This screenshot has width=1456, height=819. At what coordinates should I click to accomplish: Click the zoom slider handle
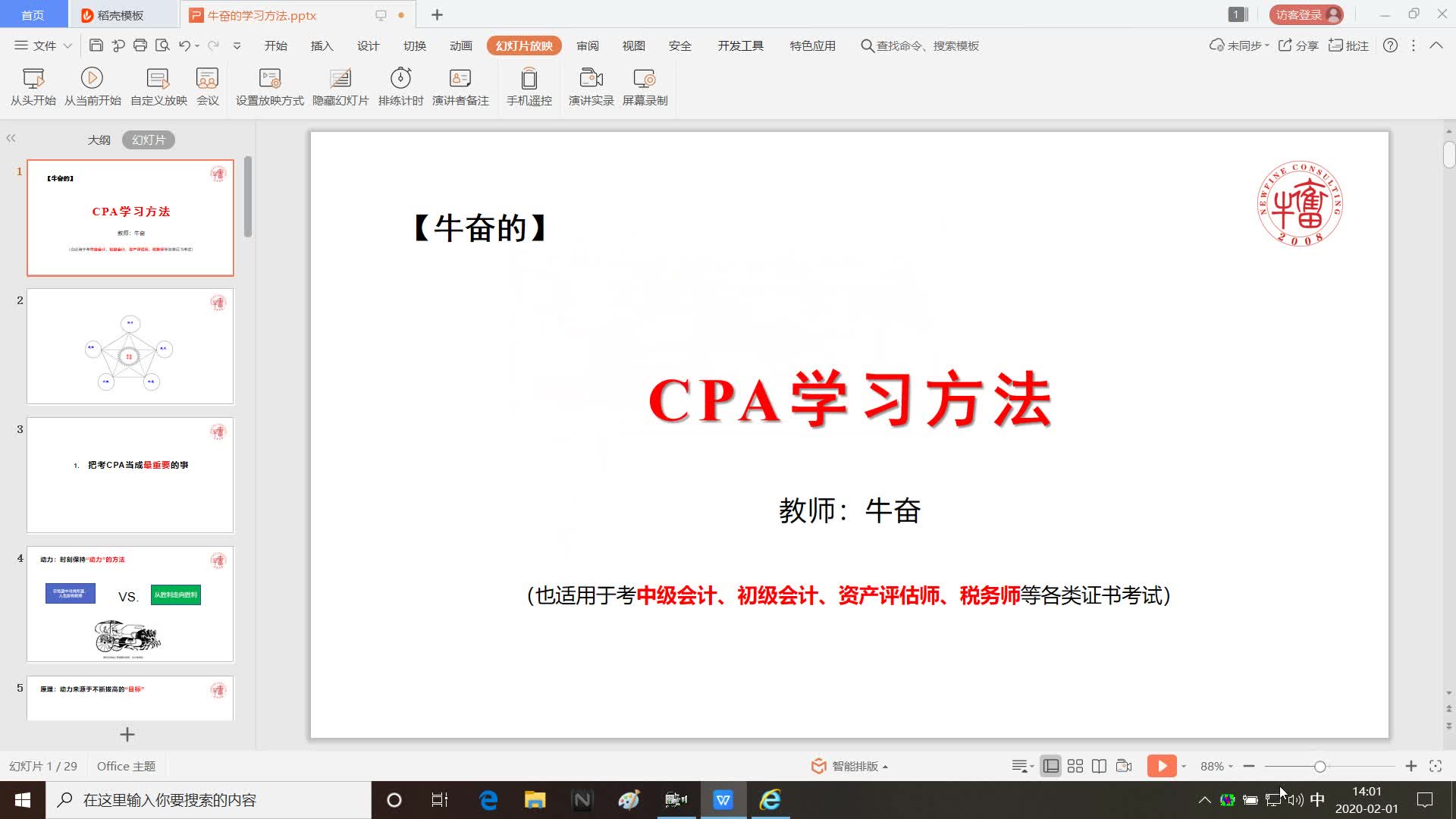(1320, 767)
